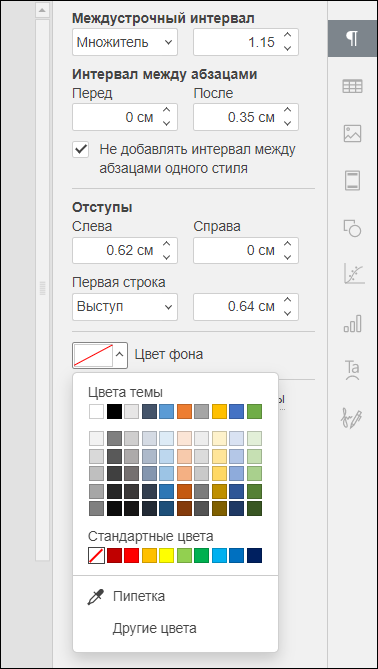
Task: Click the Пипетка eyedropper icon
Action: 95,597
